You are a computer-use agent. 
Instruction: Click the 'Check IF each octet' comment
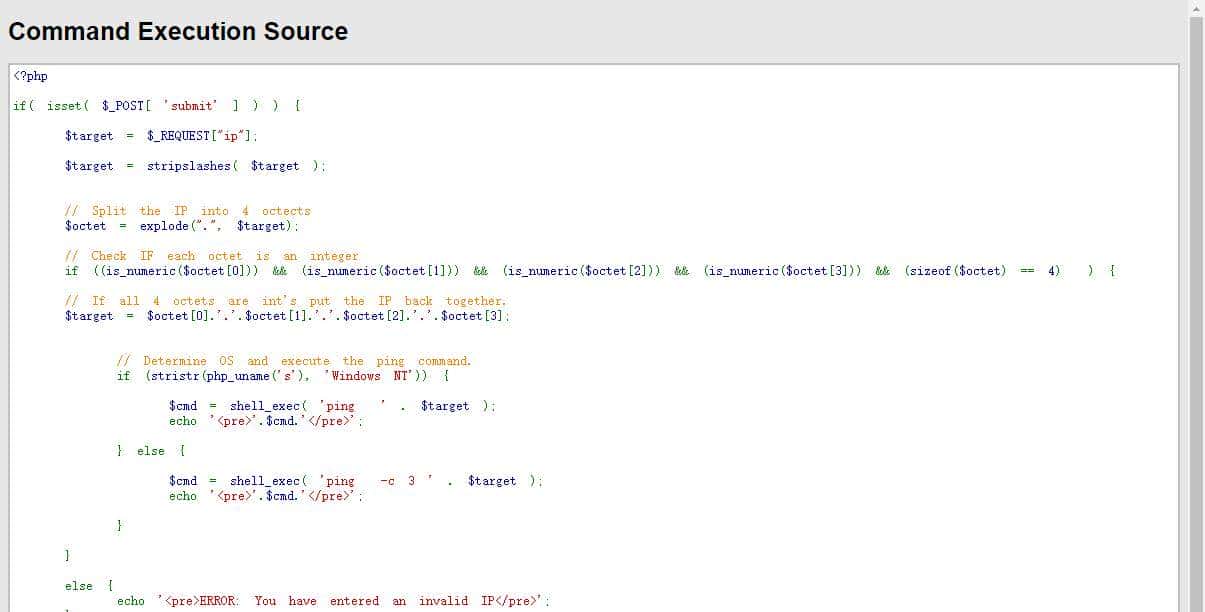coord(211,256)
